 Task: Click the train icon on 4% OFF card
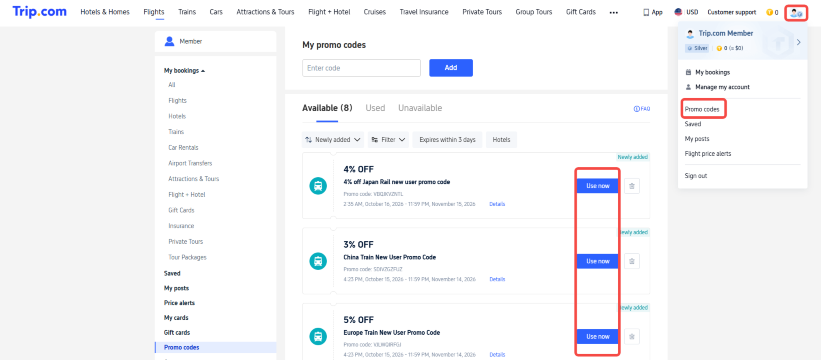point(318,186)
